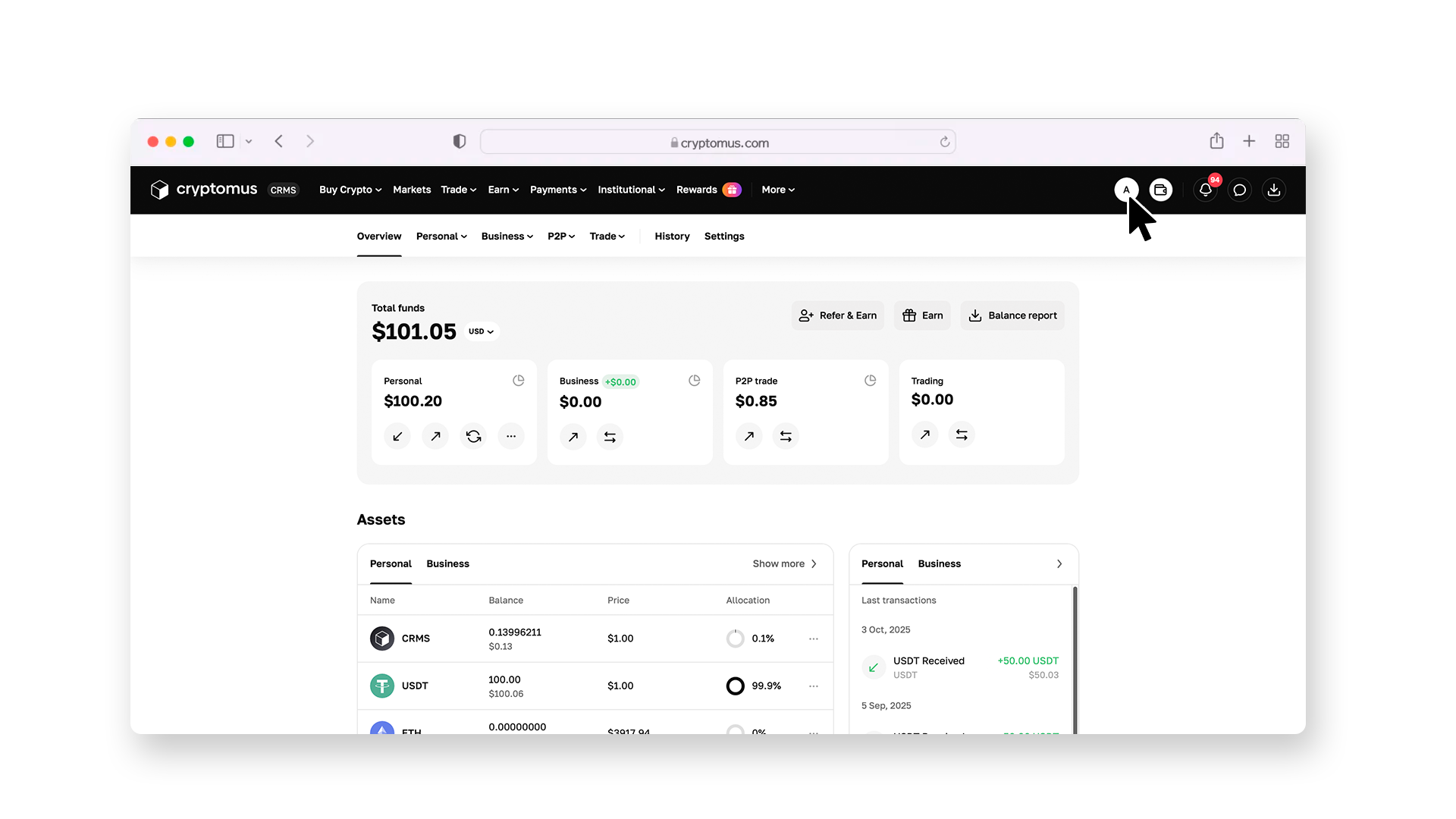Click the Refer & Earn button

pos(838,315)
